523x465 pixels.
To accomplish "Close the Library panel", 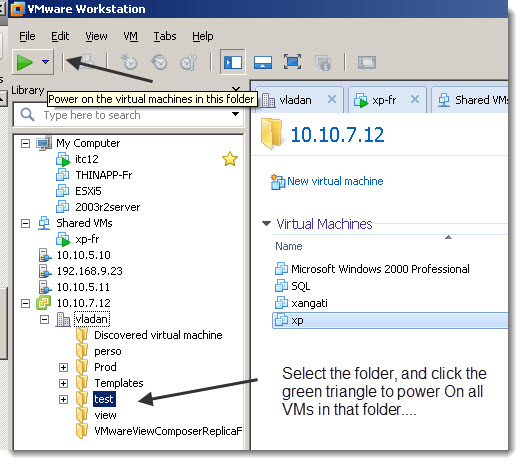I will coord(236,89).
